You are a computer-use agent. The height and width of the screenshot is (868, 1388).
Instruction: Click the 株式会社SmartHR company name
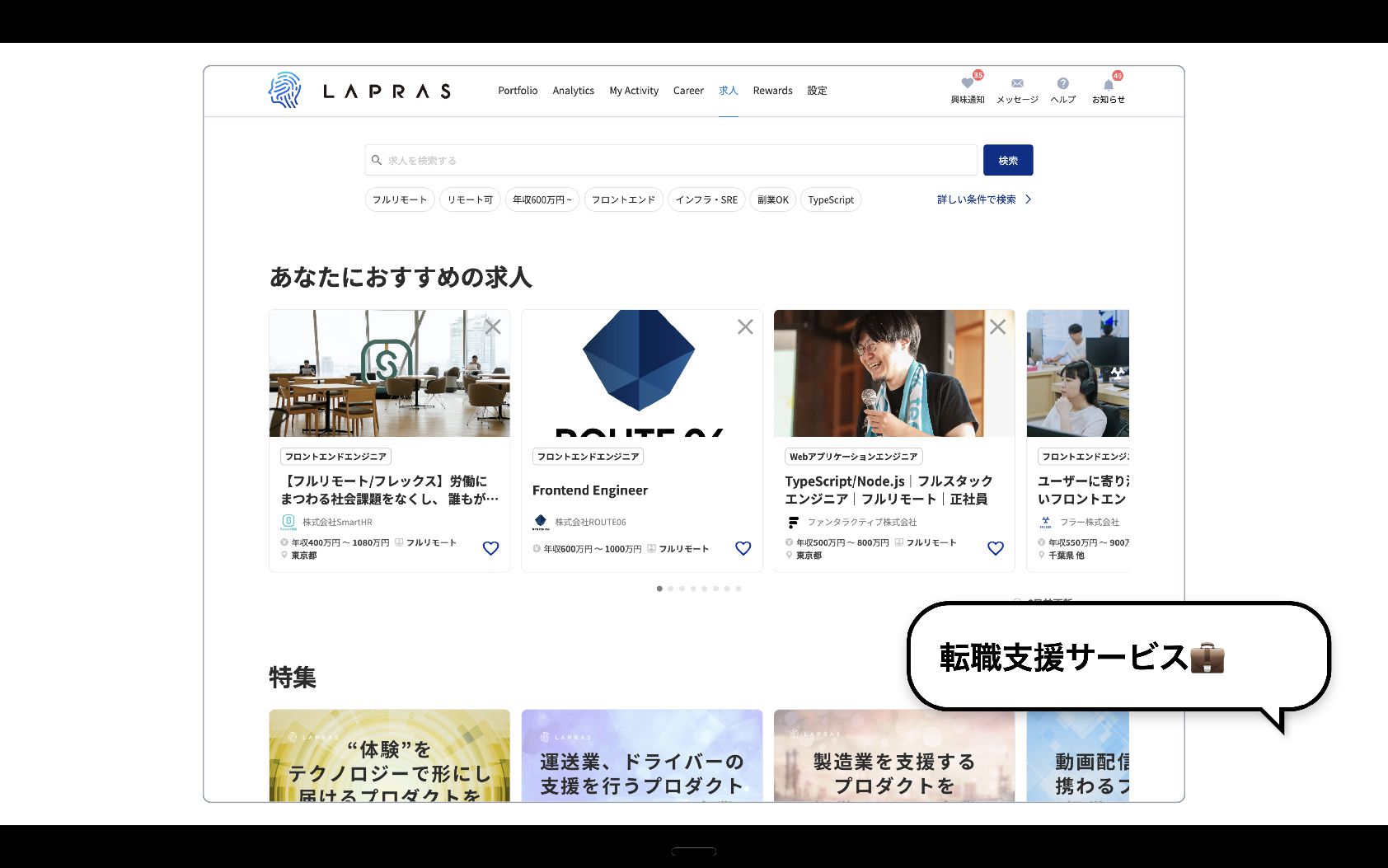click(x=337, y=523)
